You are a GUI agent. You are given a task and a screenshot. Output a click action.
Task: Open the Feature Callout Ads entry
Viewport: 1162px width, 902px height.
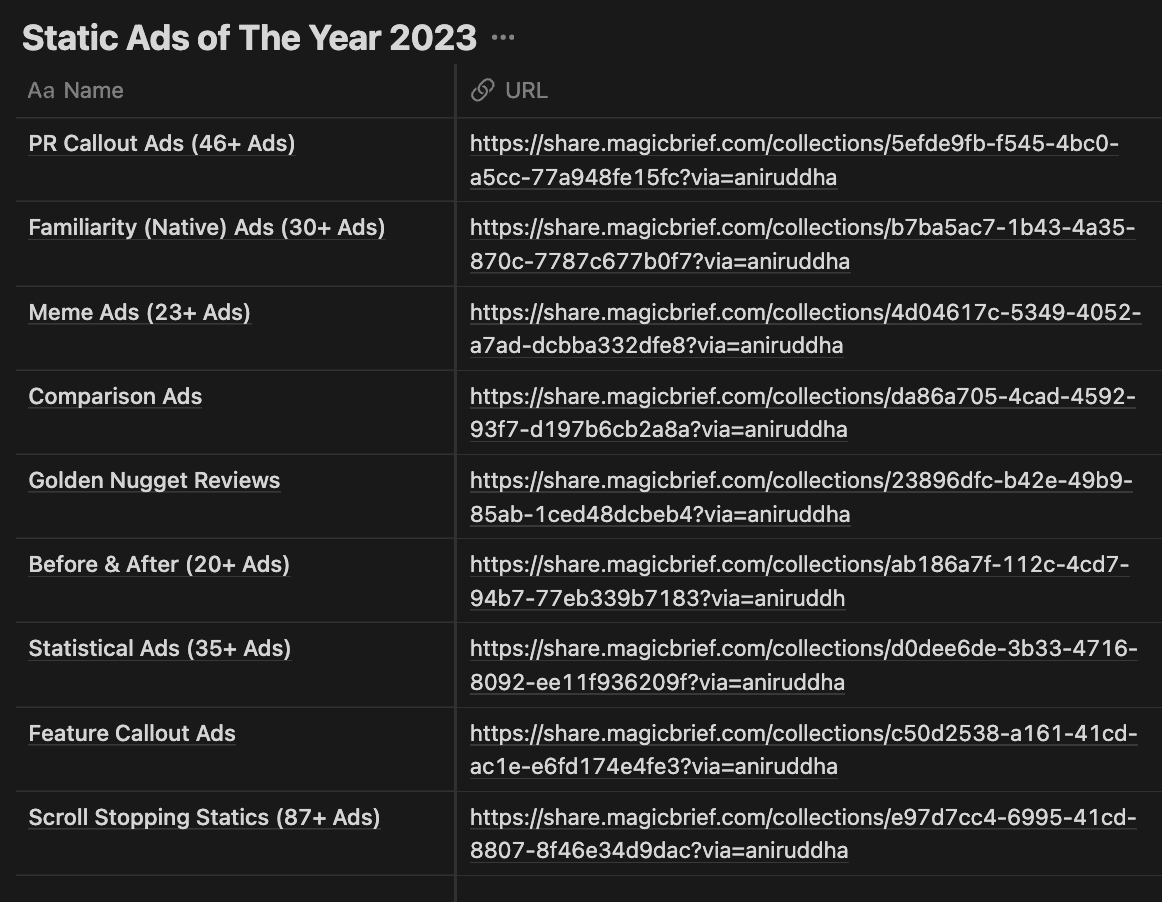pyautogui.click(x=132, y=733)
